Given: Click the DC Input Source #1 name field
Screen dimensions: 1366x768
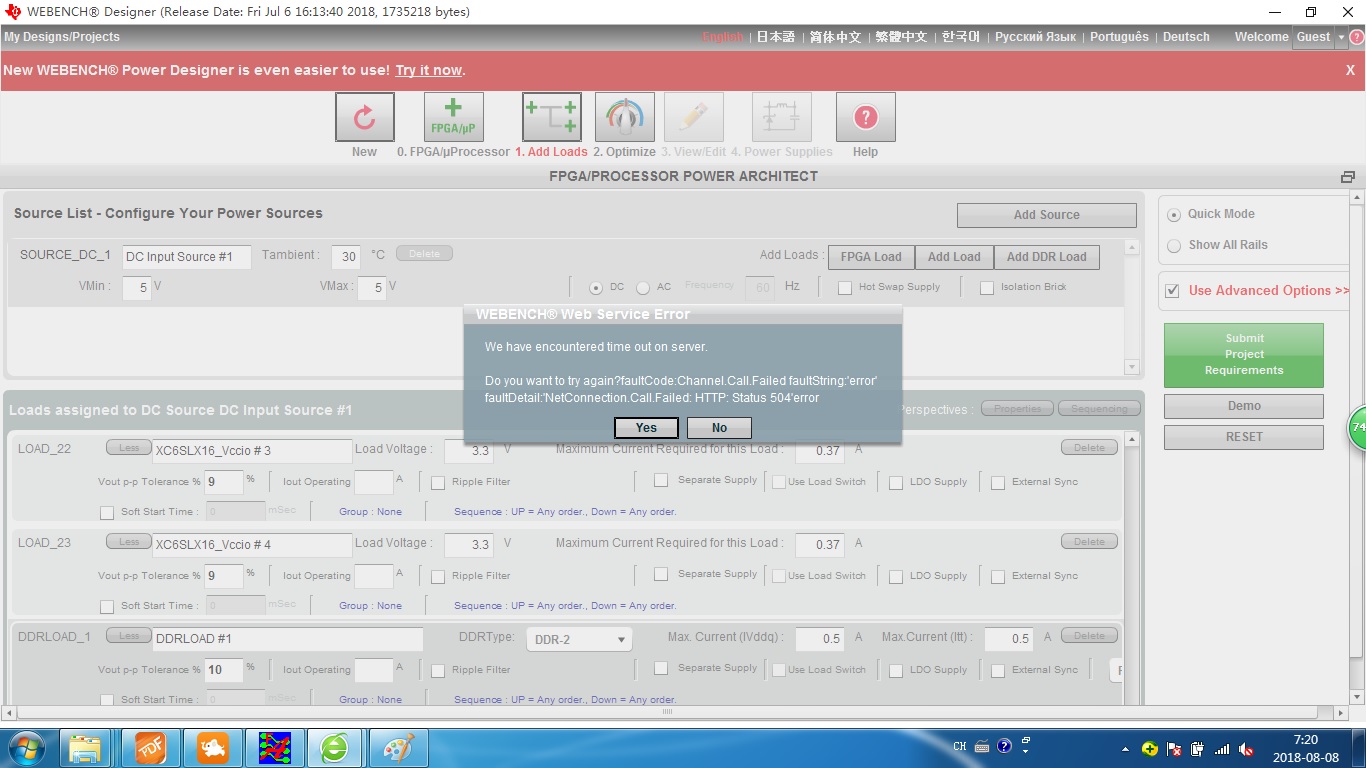Looking at the screenshot, I should [186, 257].
